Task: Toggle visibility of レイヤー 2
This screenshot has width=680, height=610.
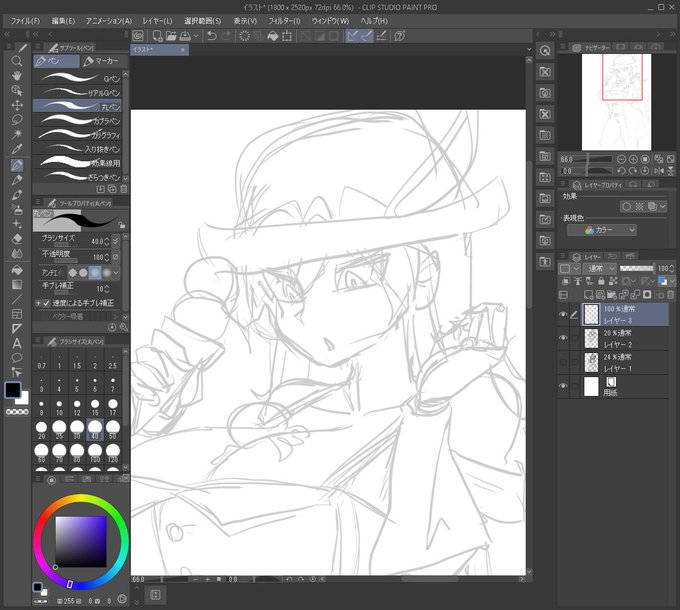Action: 563,338
